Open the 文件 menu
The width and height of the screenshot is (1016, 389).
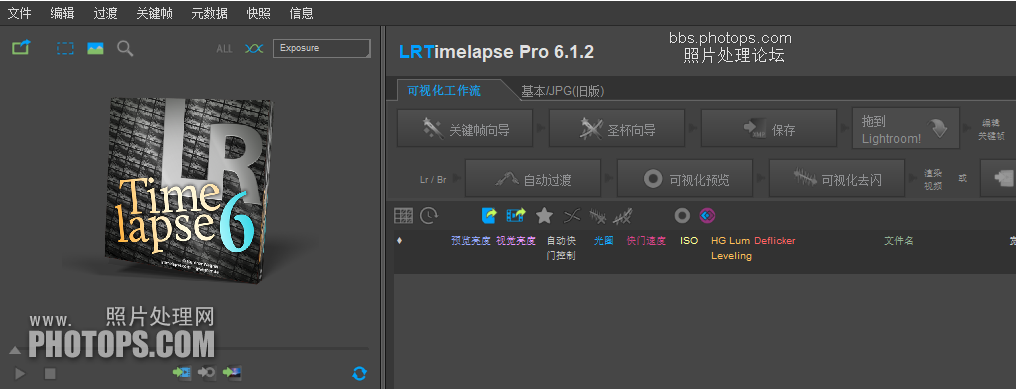19,13
